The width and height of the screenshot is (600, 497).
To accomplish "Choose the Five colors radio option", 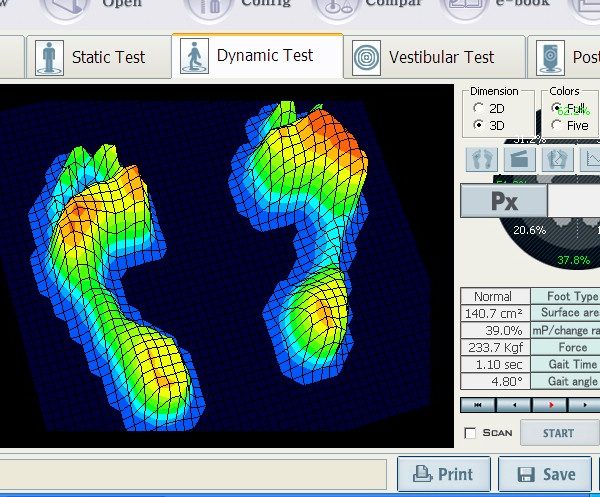I will 556,125.
